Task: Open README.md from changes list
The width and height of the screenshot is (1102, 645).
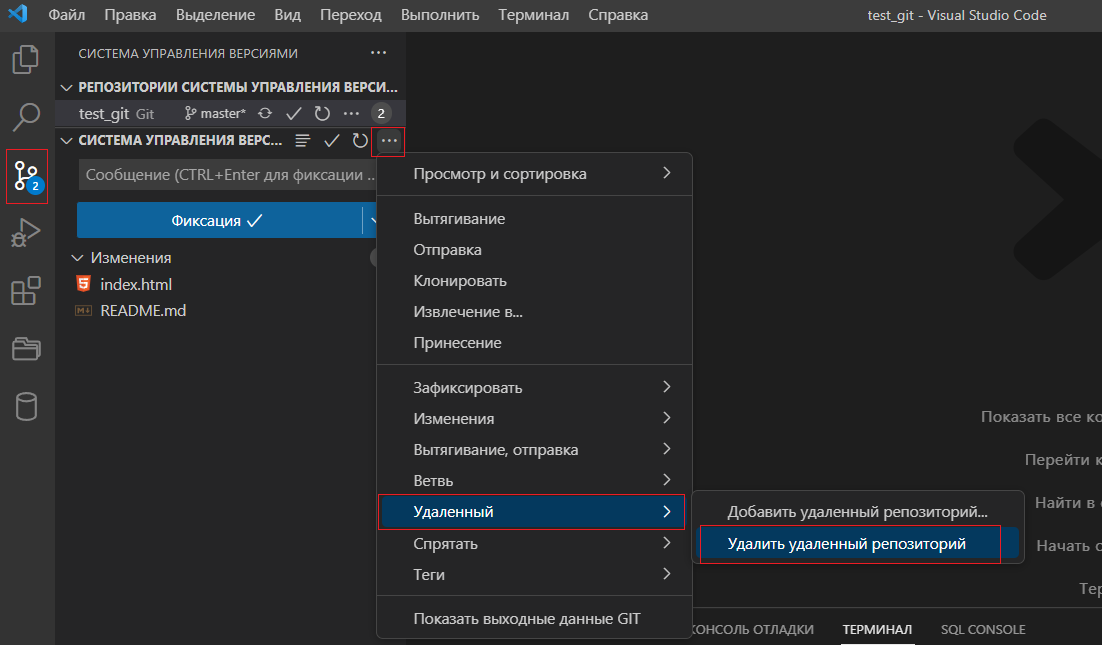Action: click(x=143, y=311)
